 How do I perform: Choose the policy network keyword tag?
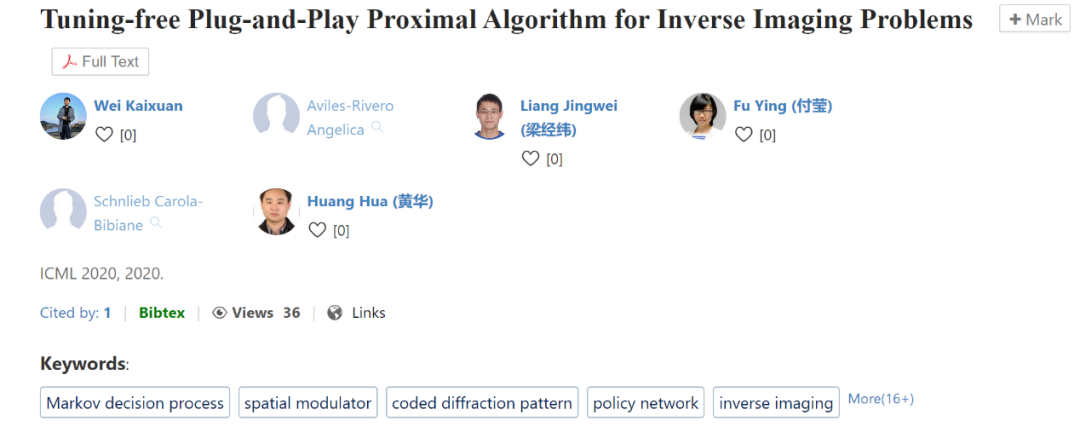click(645, 403)
